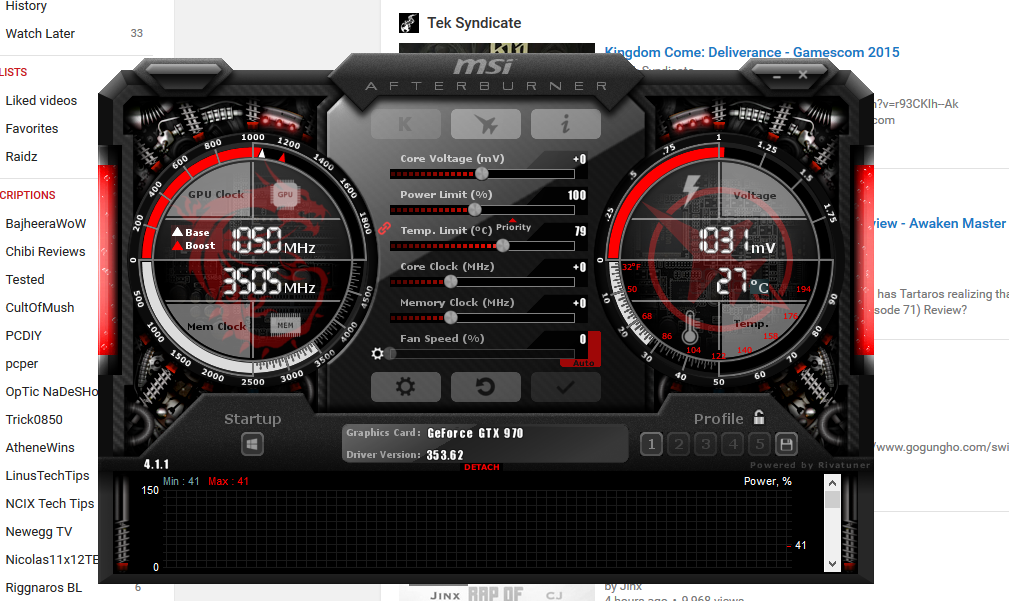Open NCIX Tech Tips subscription
1009x601 pixels.
click(x=50, y=504)
